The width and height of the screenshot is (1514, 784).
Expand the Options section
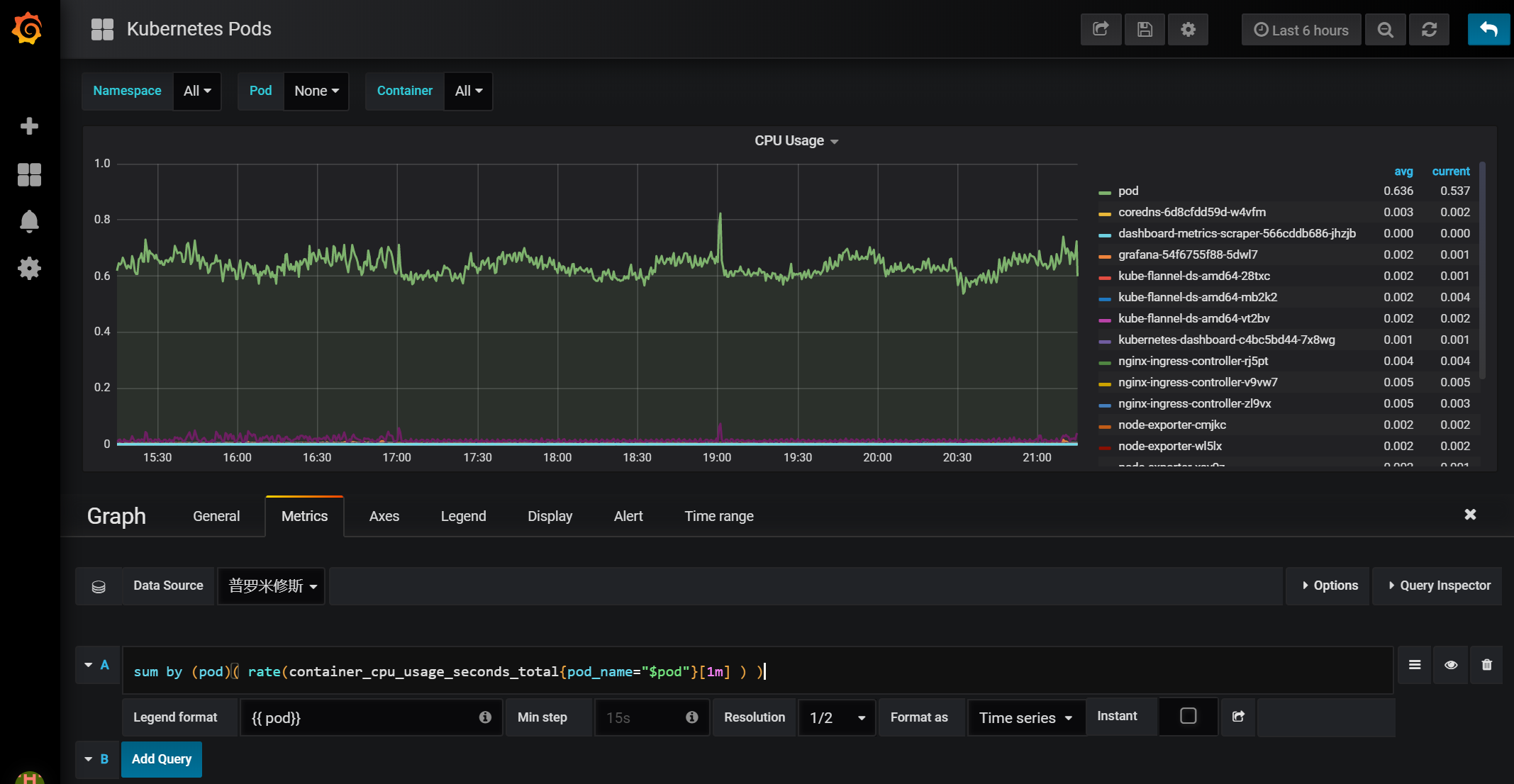1328,586
